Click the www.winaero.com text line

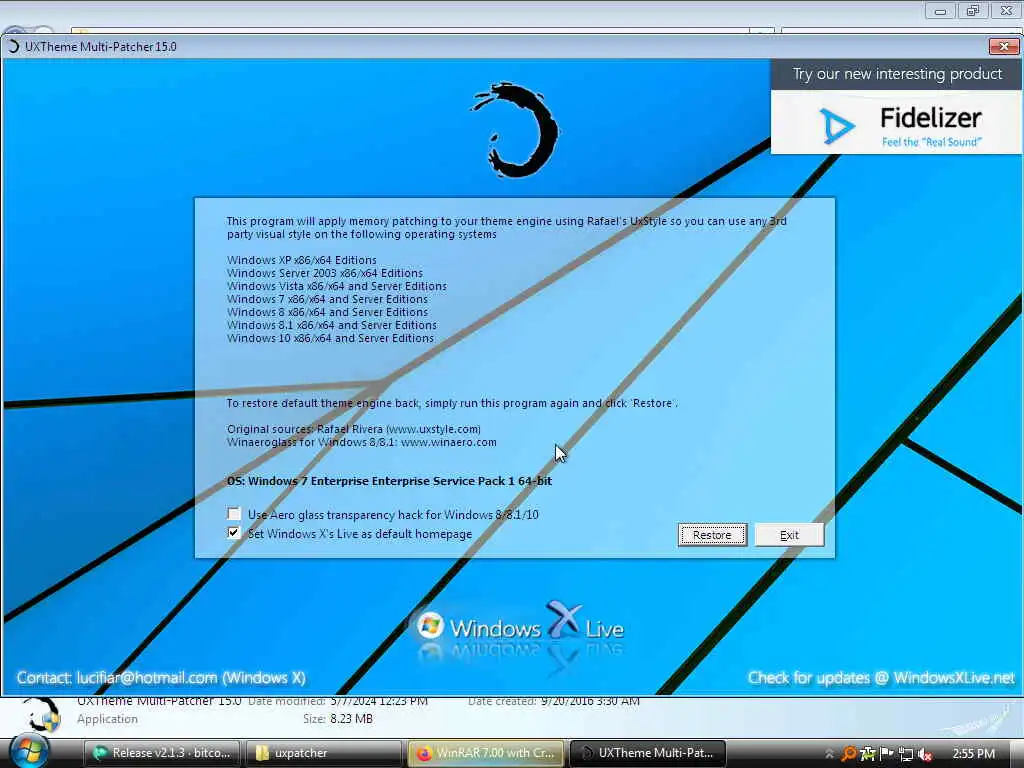point(361,442)
